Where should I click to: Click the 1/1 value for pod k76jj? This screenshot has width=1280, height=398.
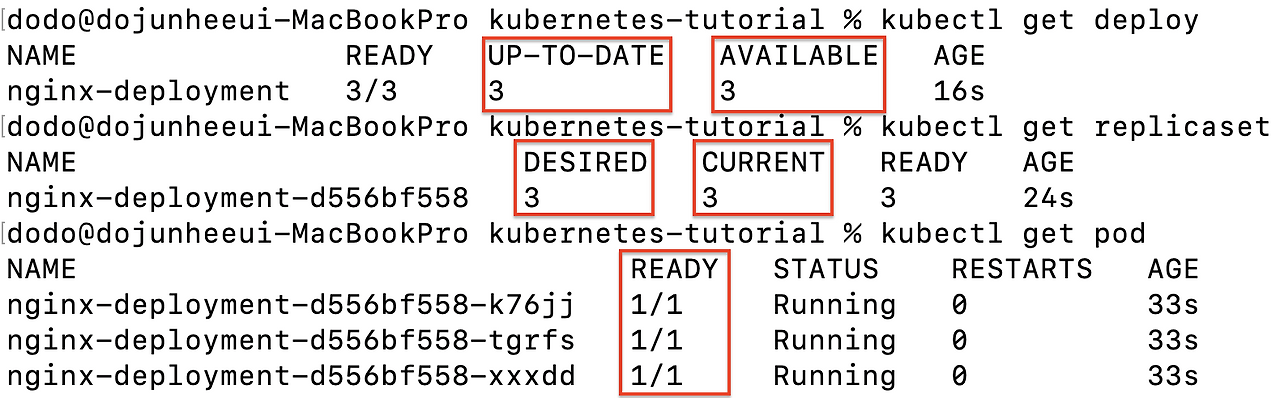[656, 305]
